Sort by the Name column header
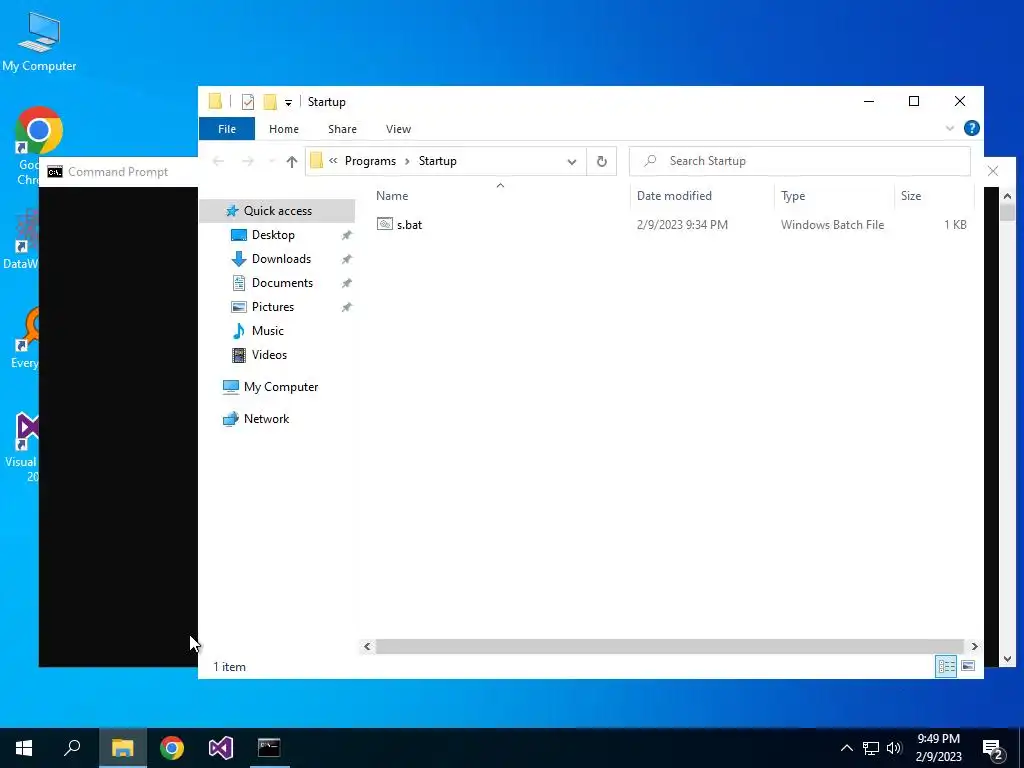The image size is (1024, 768). pyautogui.click(x=392, y=196)
